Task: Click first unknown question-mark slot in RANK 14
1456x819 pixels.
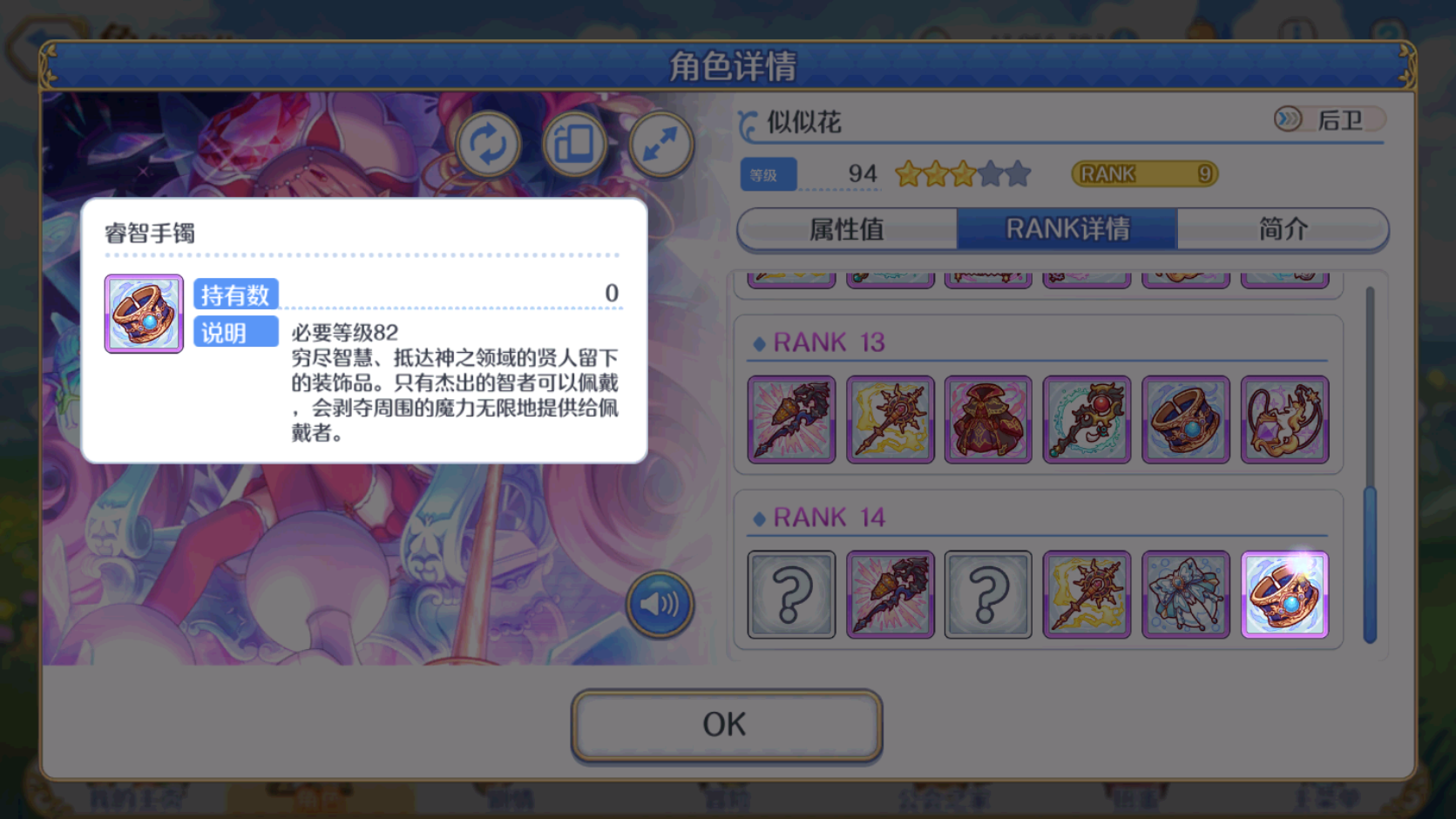Action: (791, 594)
